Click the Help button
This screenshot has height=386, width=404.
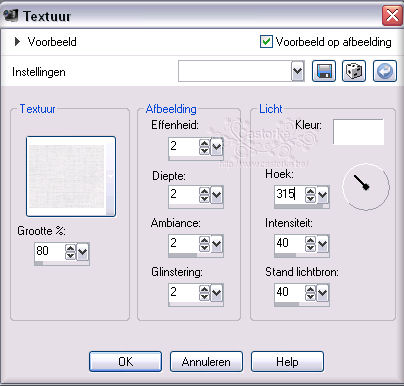coord(287,362)
